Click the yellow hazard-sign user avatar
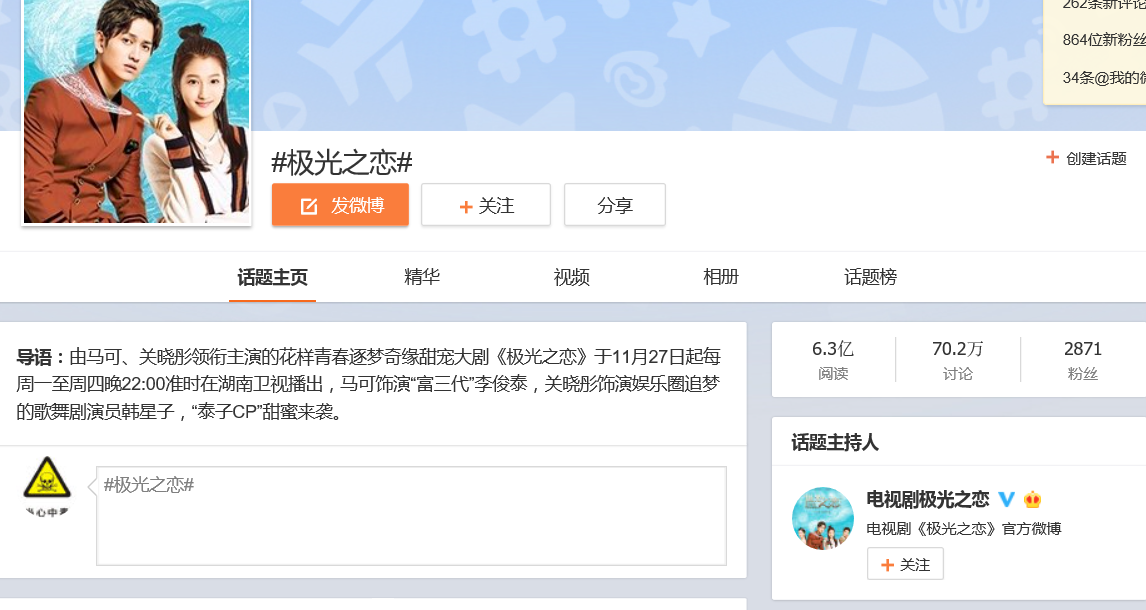The image size is (1146, 610). [x=47, y=479]
